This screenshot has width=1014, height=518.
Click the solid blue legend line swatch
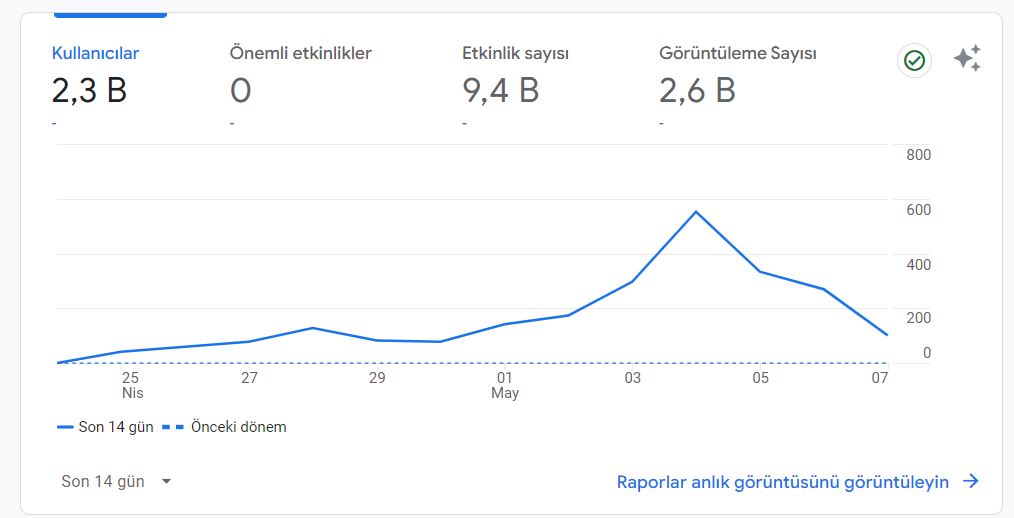point(65,427)
